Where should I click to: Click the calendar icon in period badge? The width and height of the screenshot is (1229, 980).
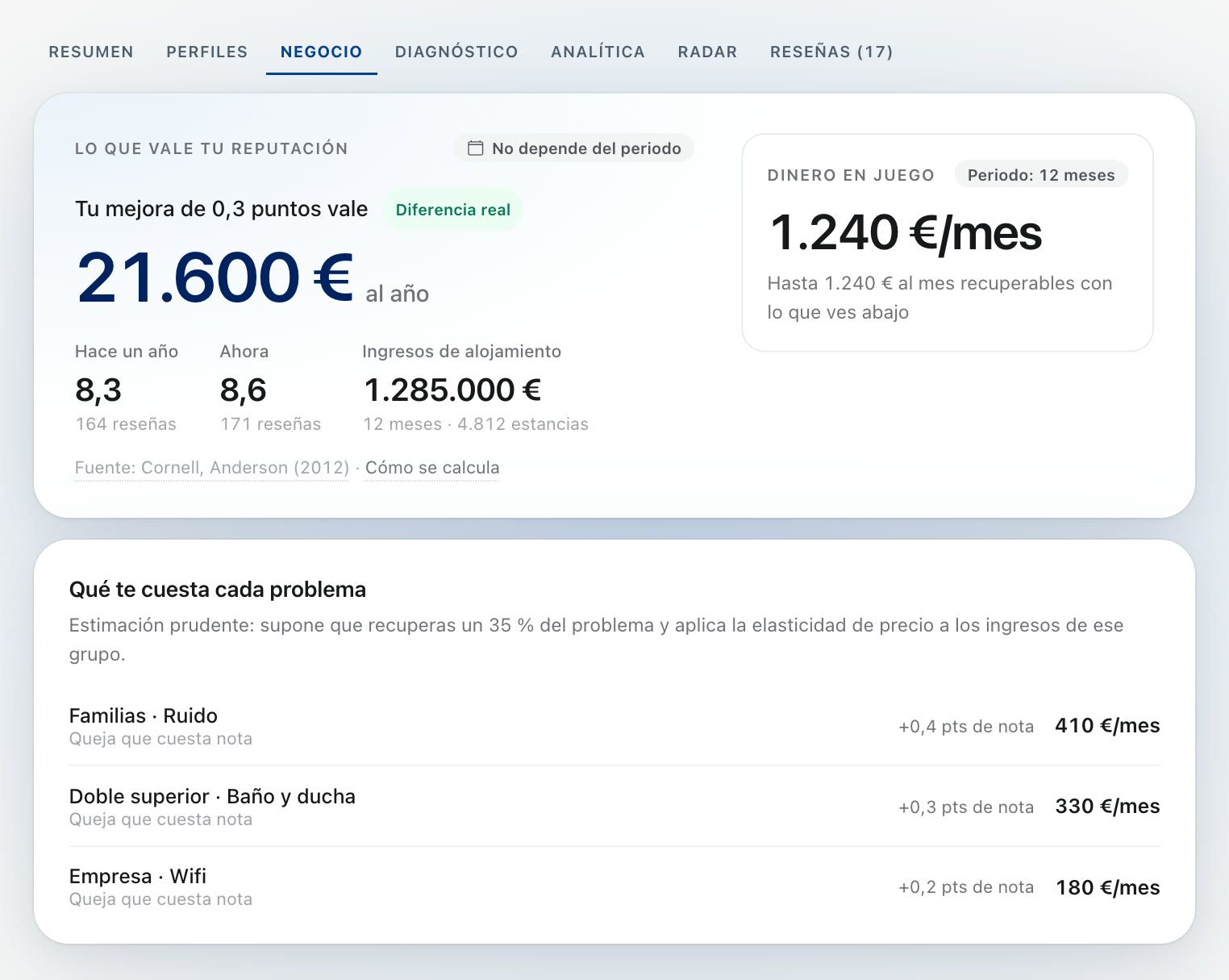(x=476, y=148)
